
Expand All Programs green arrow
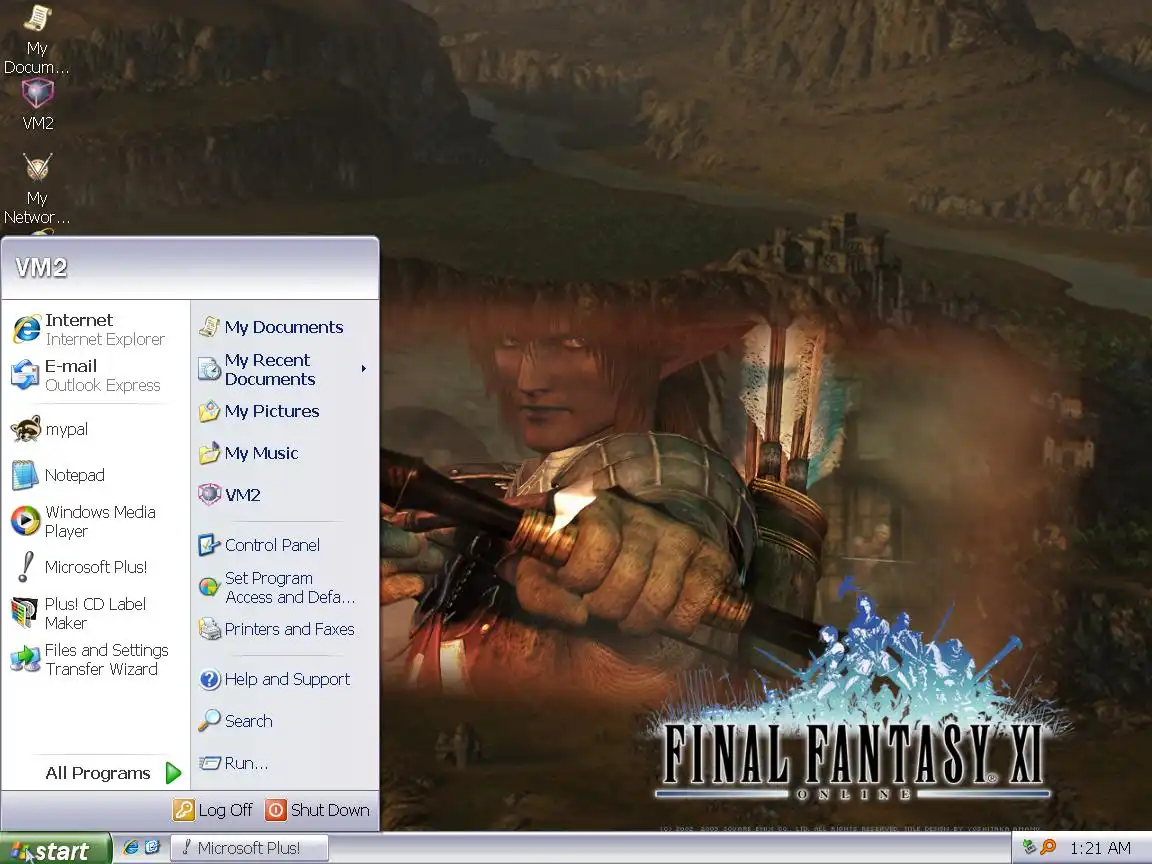point(173,773)
